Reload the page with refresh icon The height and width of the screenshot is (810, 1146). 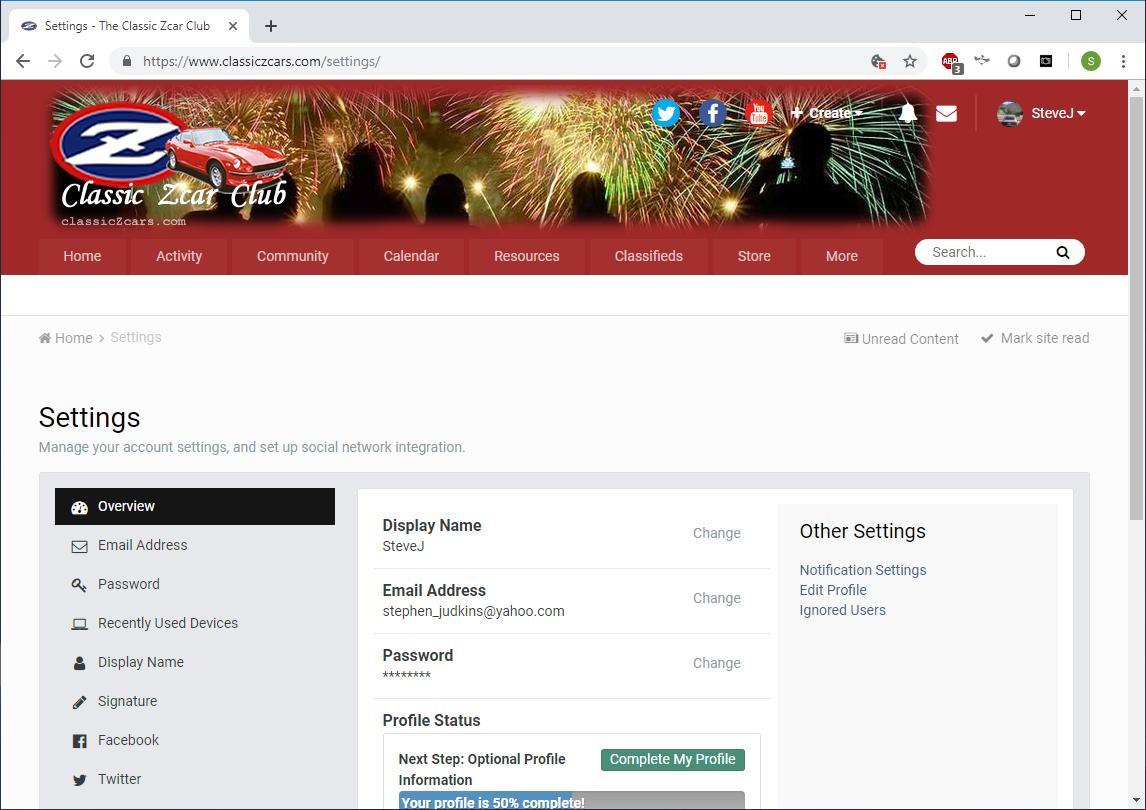pyautogui.click(x=87, y=61)
